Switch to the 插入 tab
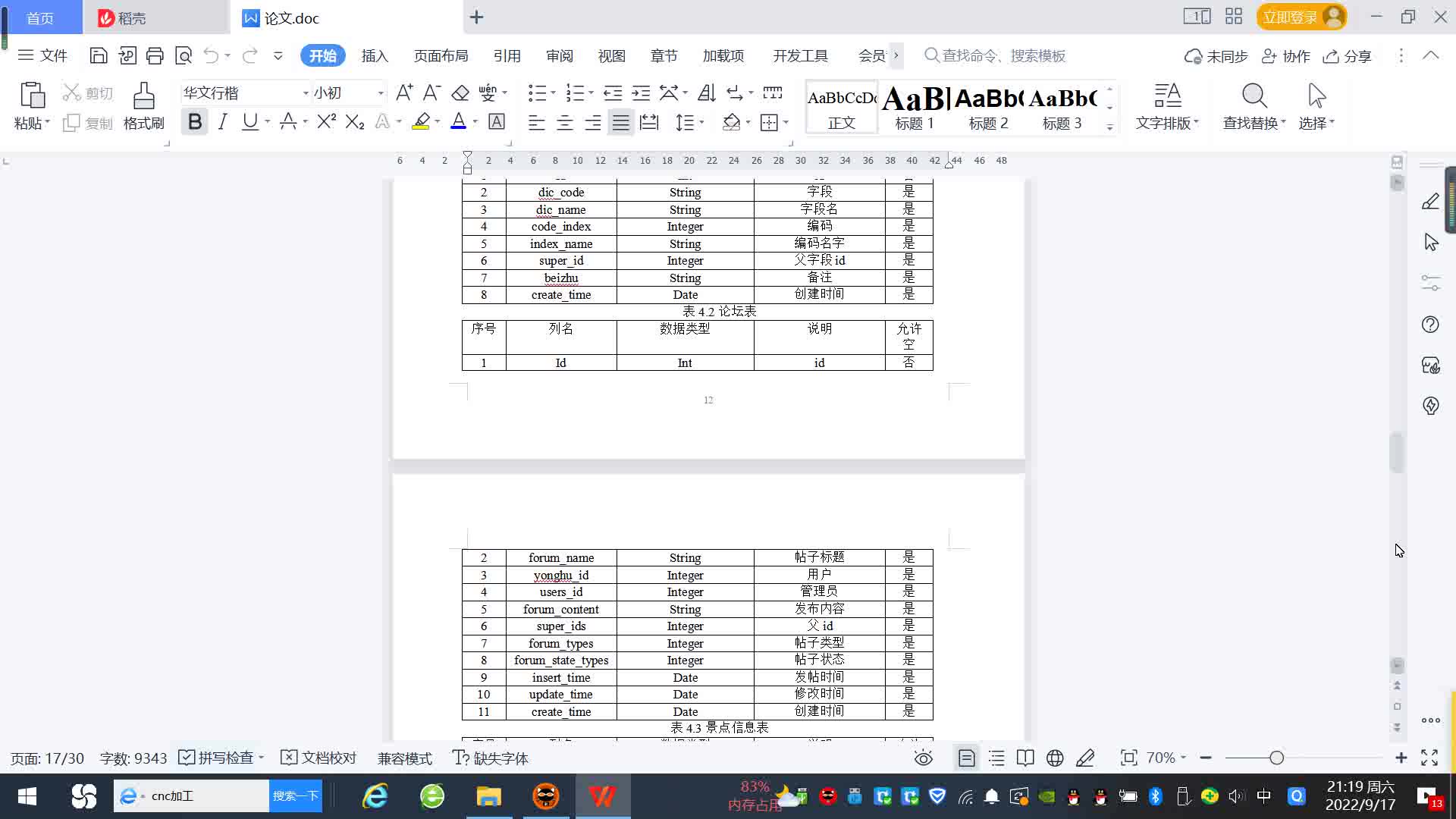Screen dimensions: 1456x819 375,56
